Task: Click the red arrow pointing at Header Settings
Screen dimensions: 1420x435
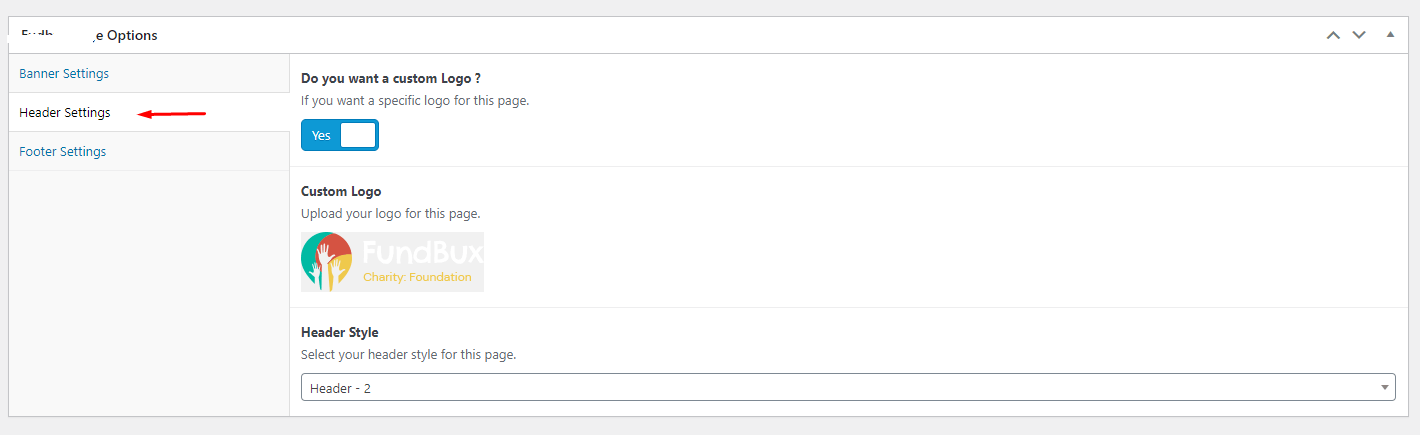Action: tap(171, 114)
